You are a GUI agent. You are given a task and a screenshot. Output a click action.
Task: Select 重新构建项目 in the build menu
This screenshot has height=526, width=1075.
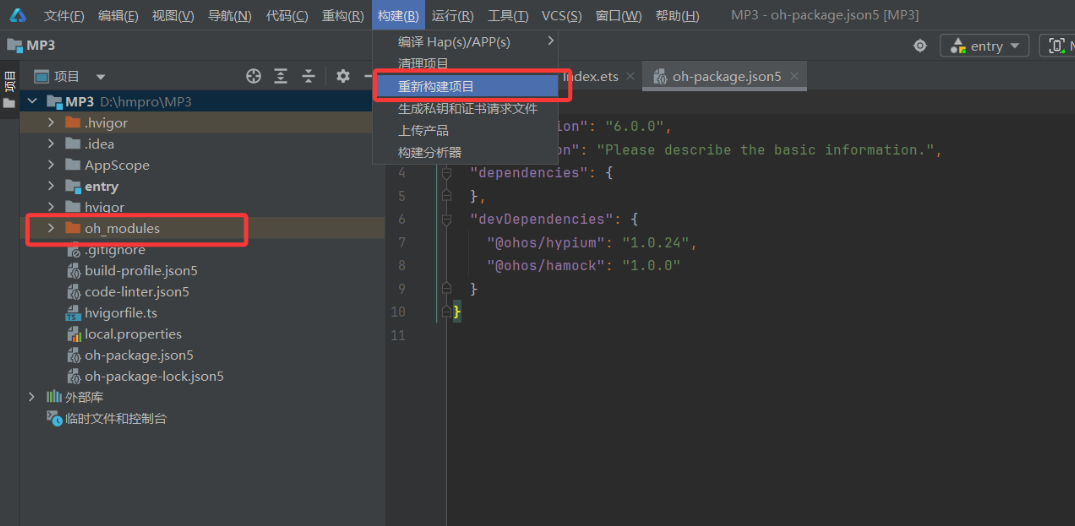tap(436, 87)
